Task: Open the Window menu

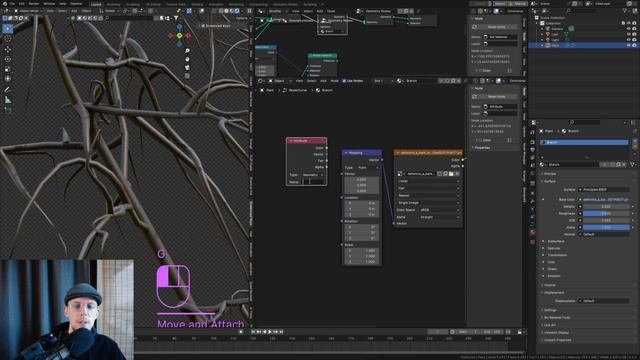Action: coord(49,4)
